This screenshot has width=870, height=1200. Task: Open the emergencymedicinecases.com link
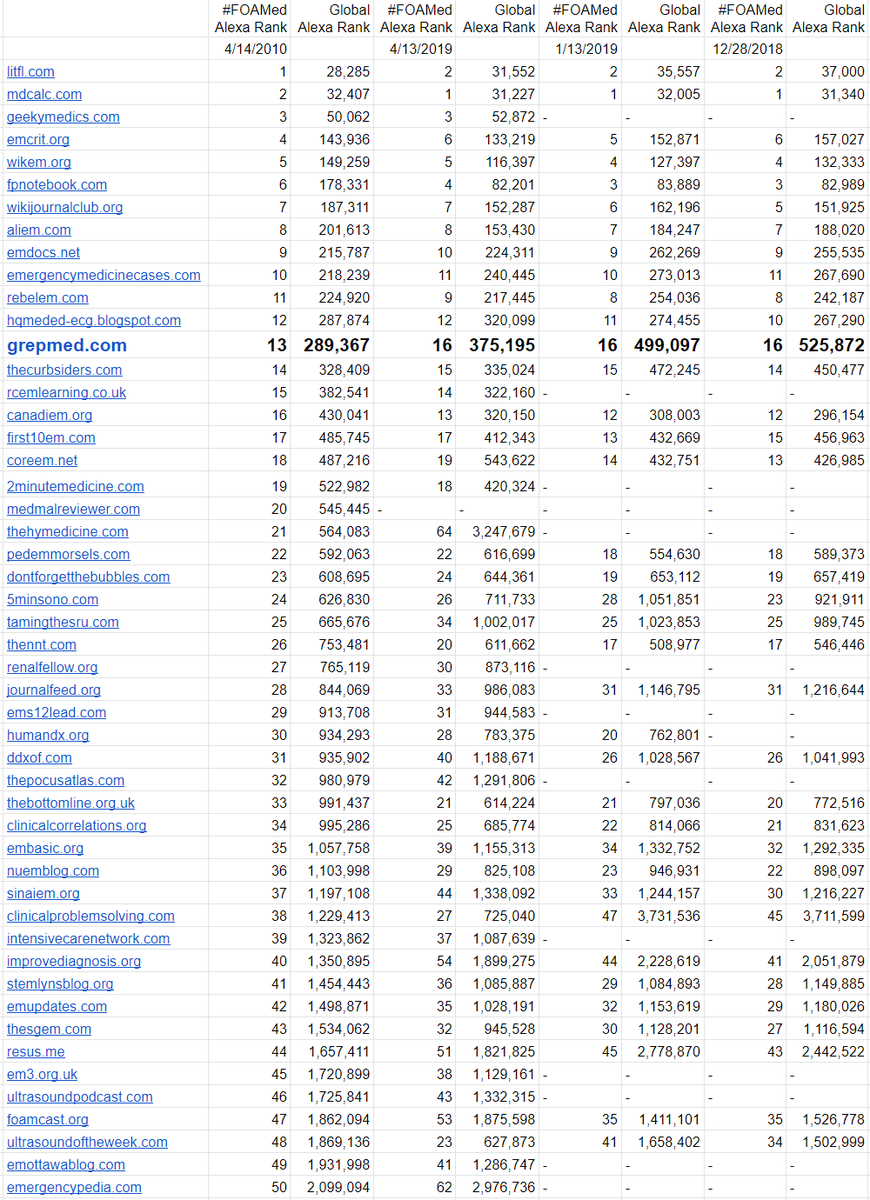(104, 275)
